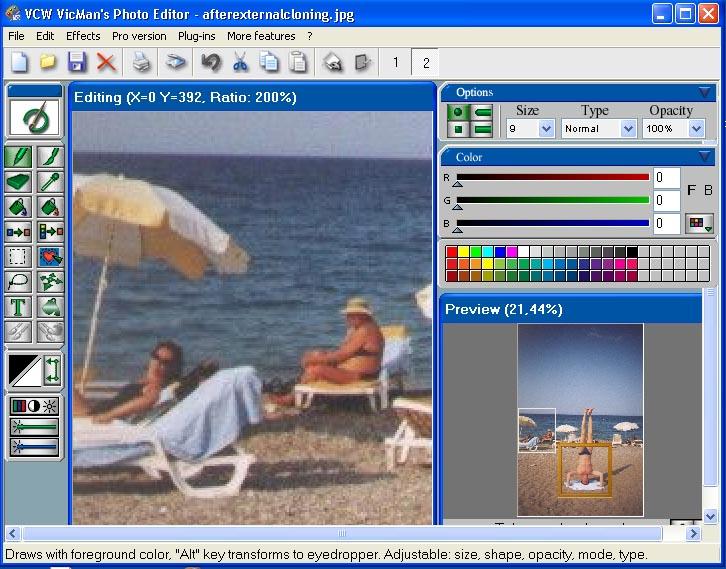
Task: Select the Eraser tool
Action: [x=18, y=181]
